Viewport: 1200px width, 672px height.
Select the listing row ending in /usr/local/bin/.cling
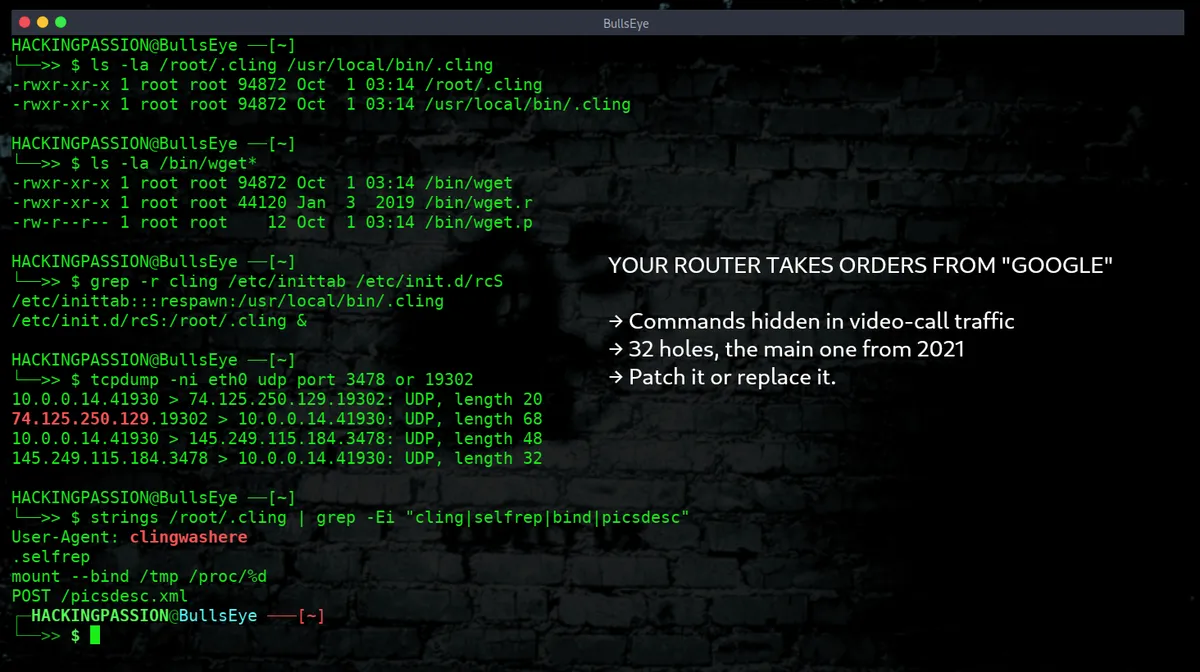[x=321, y=104]
